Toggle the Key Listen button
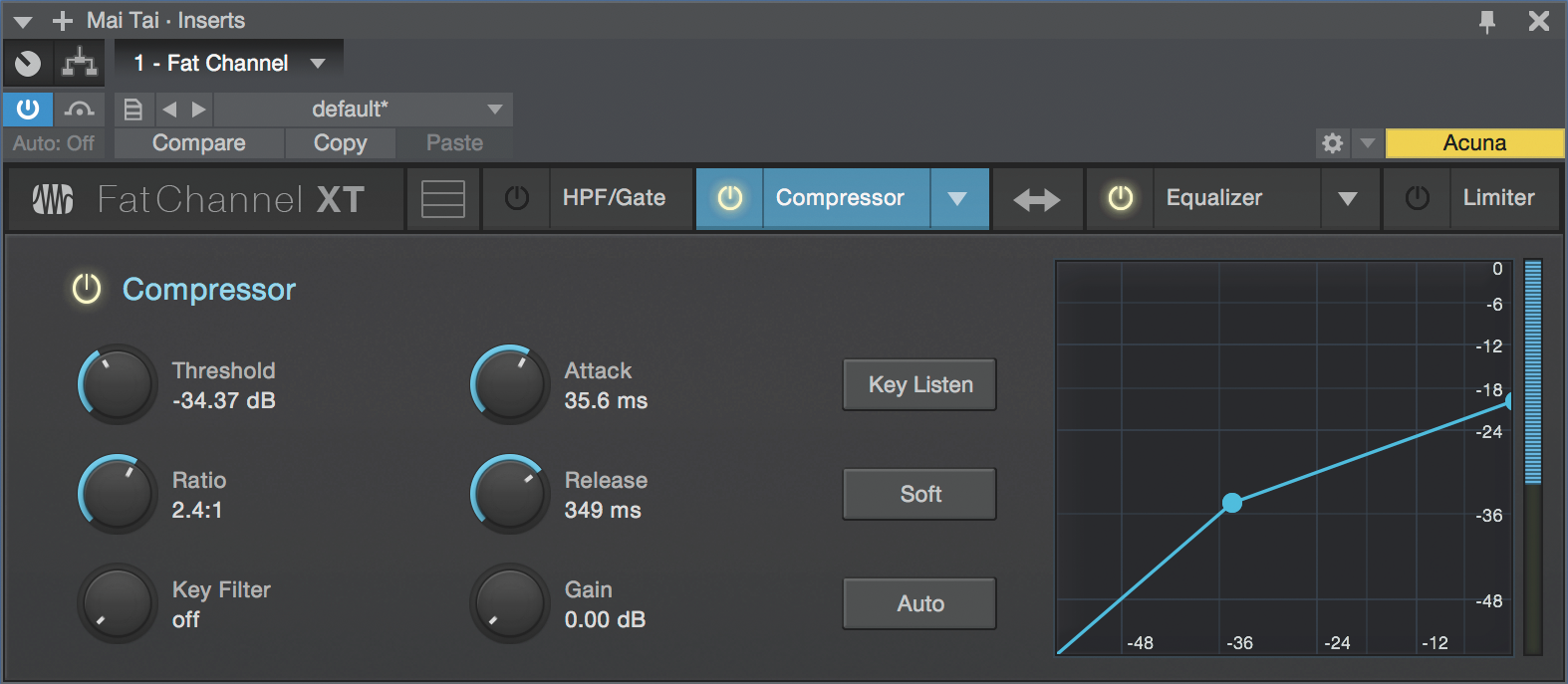The height and width of the screenshot is (684, 1568). tap(919, 384)
